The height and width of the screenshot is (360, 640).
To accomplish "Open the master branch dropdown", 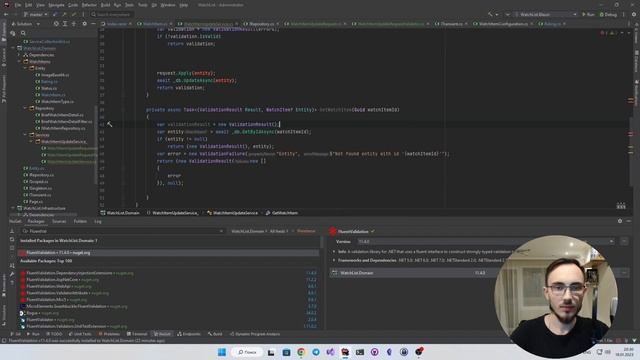I will pos(36,14).
